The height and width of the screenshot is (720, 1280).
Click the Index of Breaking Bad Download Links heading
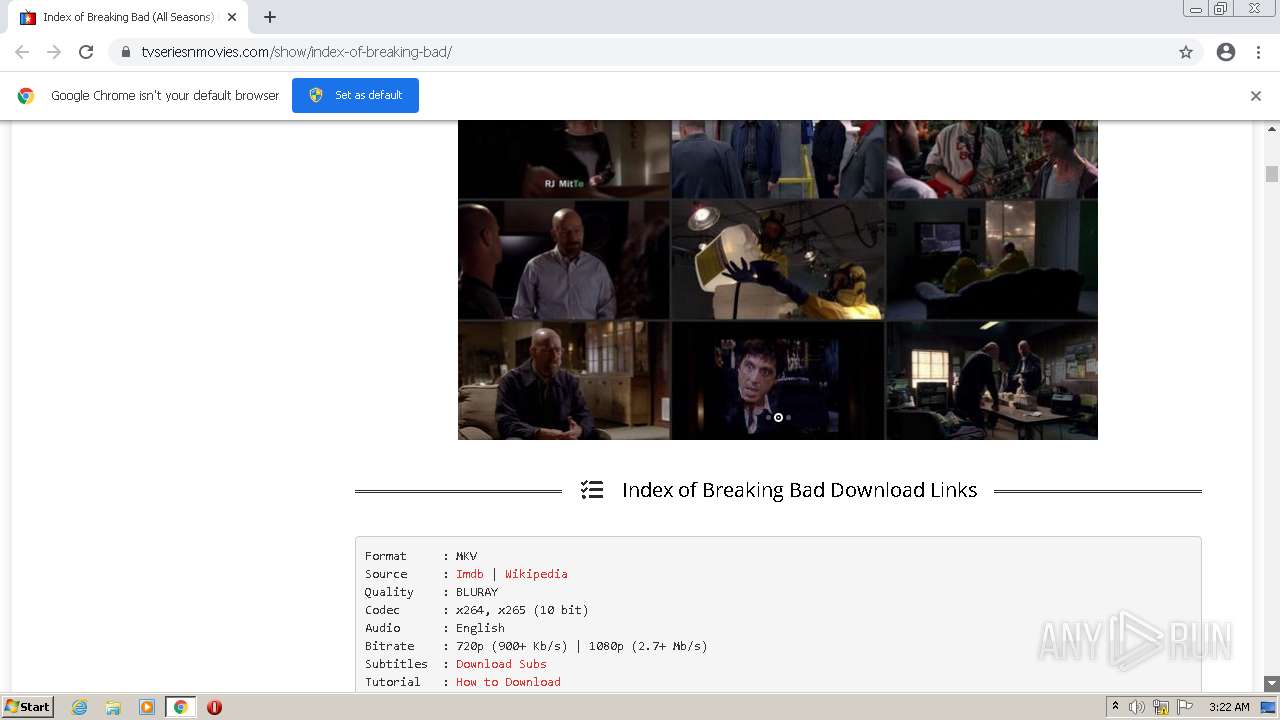799,490
